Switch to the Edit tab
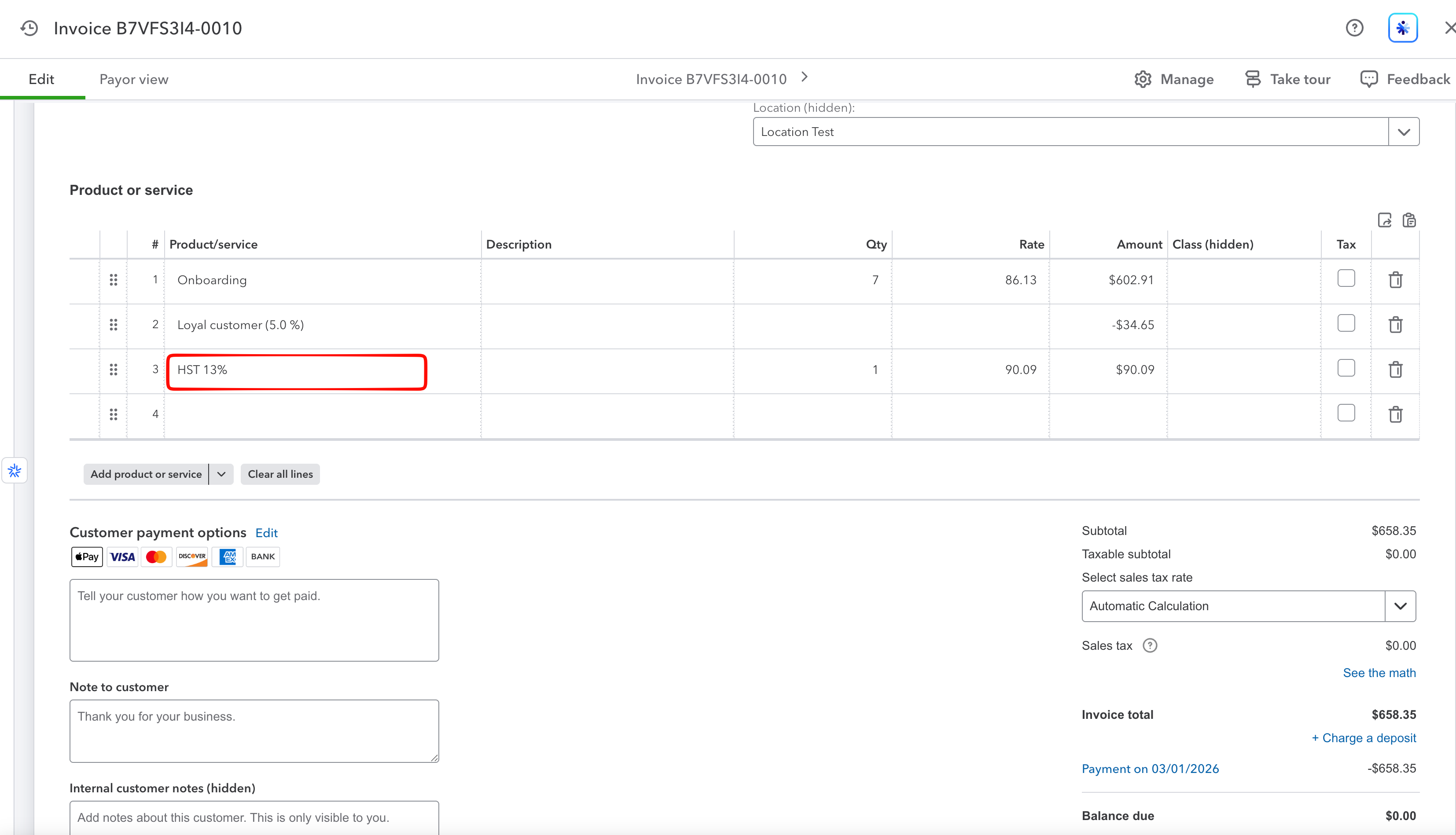The image size is (1456, 835). 41,79
